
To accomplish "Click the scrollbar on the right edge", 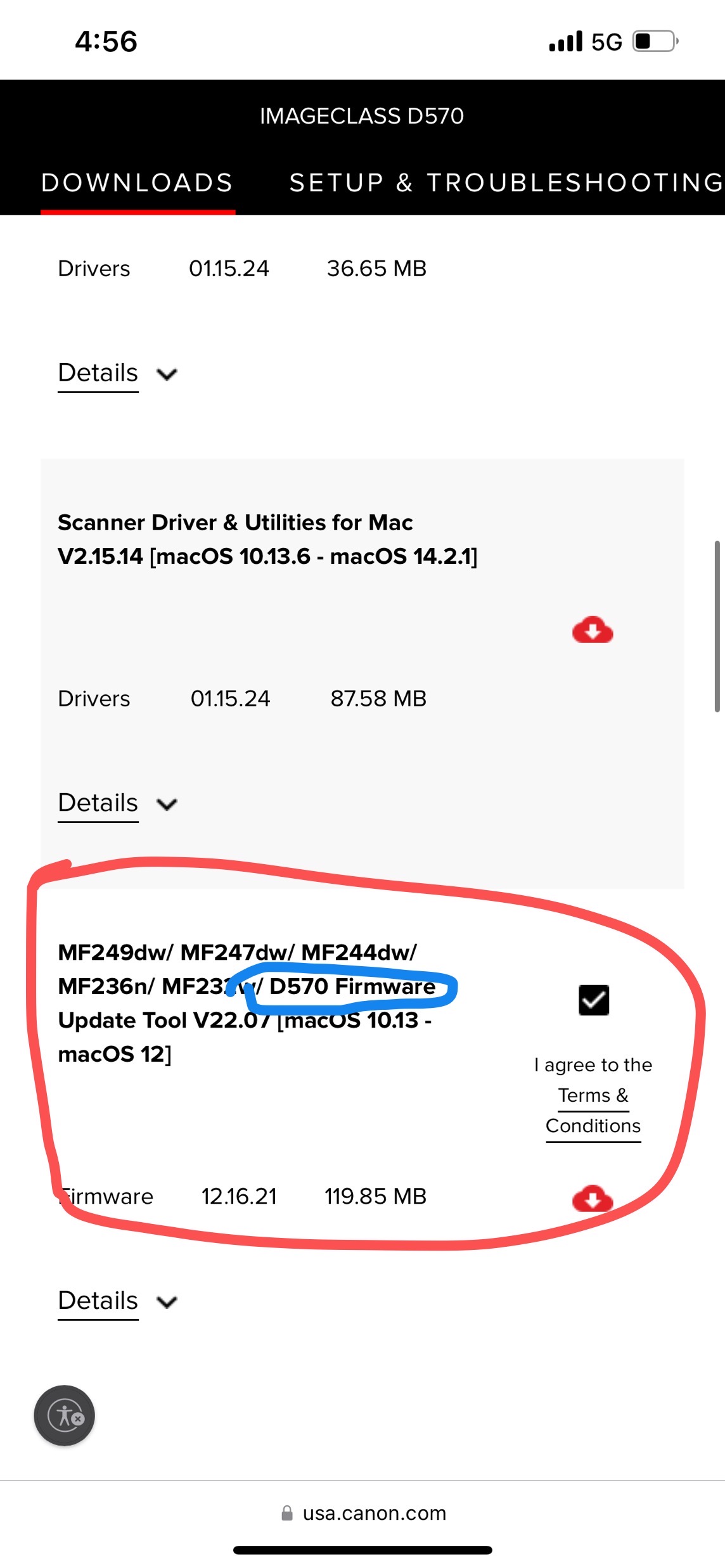I will pyautogui.click(x=717, y=627).
